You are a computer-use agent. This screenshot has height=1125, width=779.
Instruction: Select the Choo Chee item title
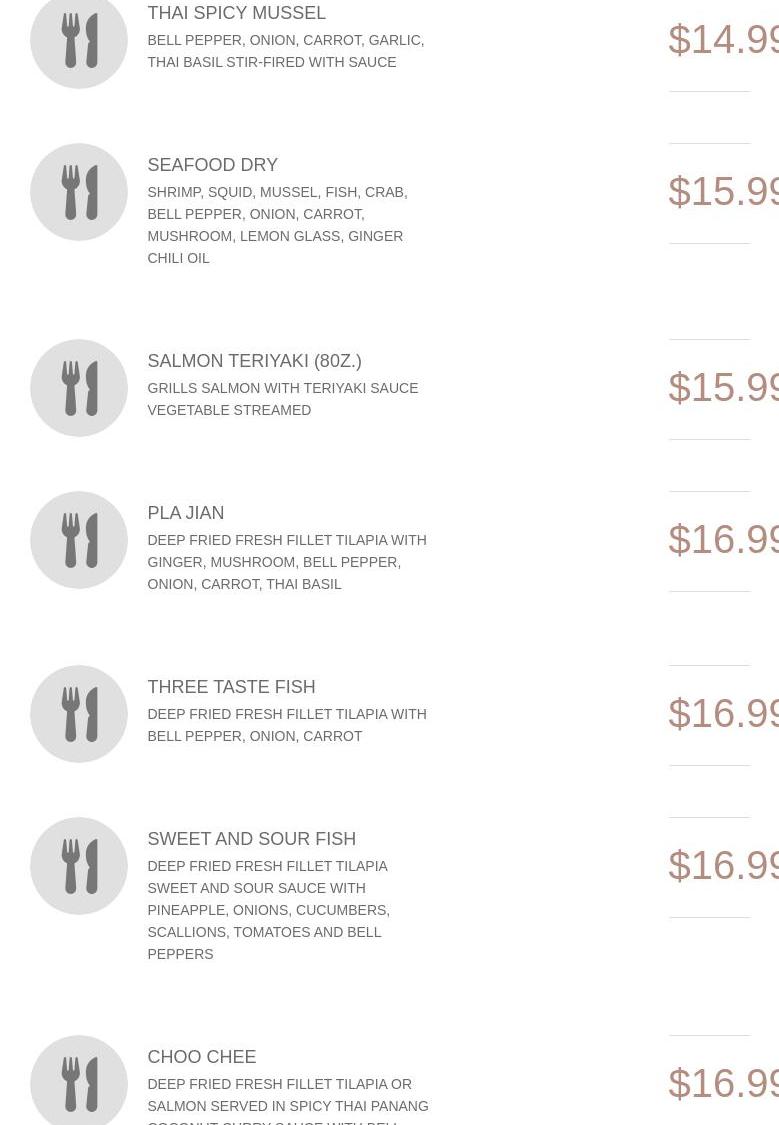click(x=201, y=1057)
